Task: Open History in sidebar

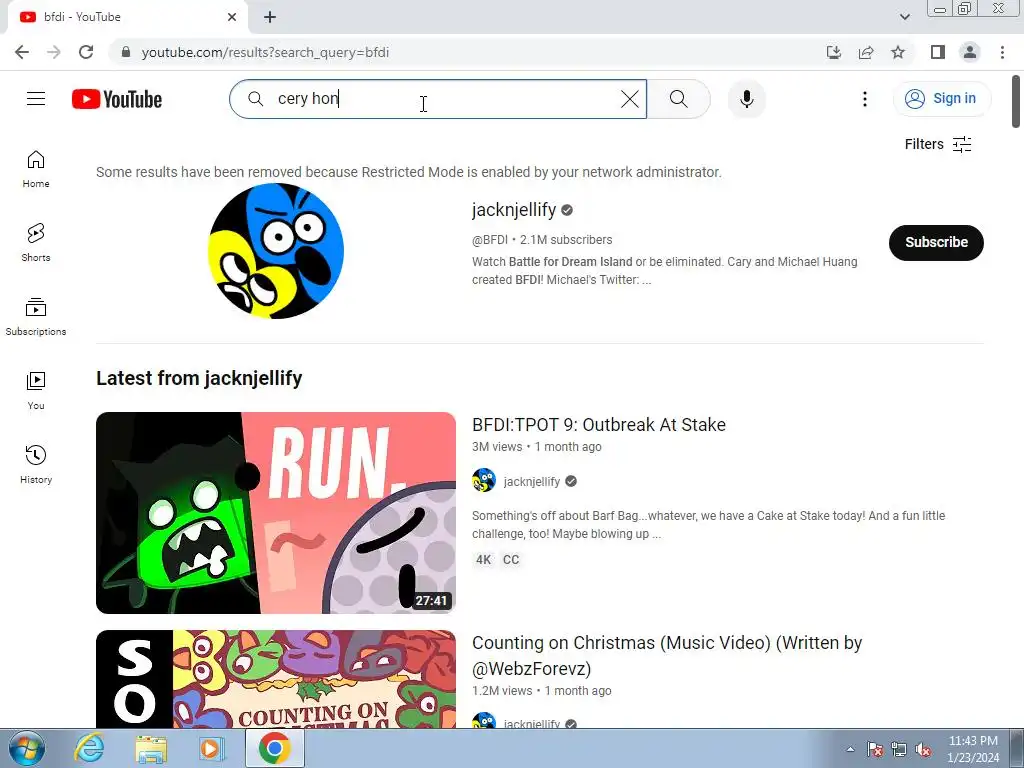Action: point(36,464)
